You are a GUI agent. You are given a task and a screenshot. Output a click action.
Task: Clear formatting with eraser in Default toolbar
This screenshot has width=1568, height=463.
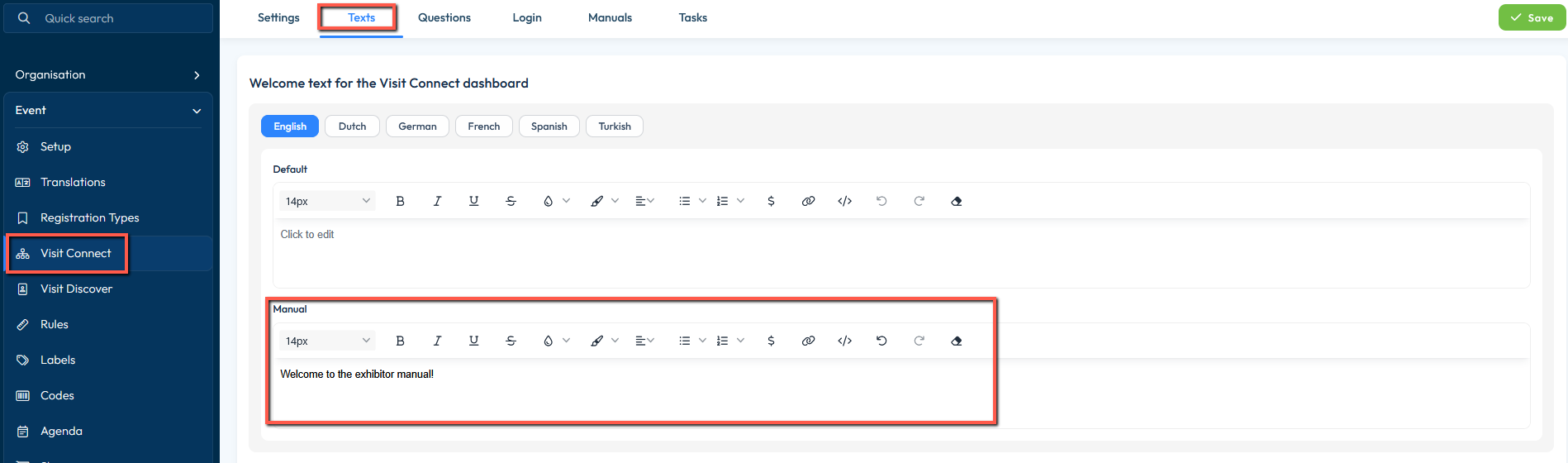click(956, 201)
